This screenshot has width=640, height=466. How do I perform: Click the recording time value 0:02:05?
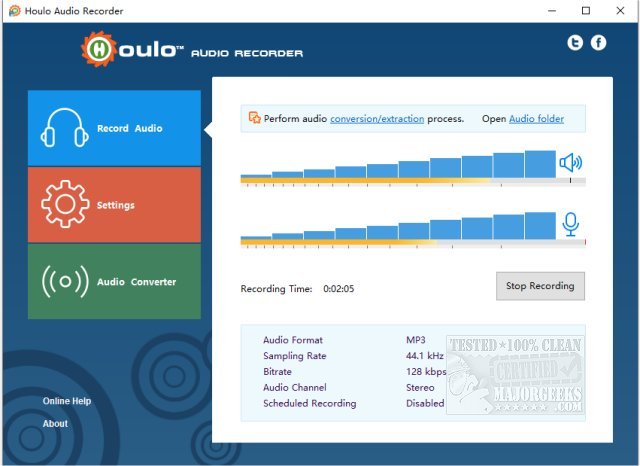click(339, 289)
